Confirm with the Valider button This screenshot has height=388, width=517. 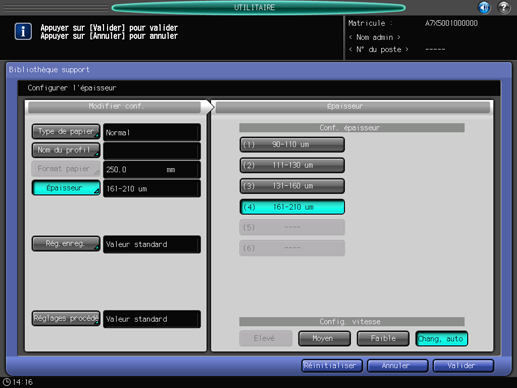click(x=463, y=366)
